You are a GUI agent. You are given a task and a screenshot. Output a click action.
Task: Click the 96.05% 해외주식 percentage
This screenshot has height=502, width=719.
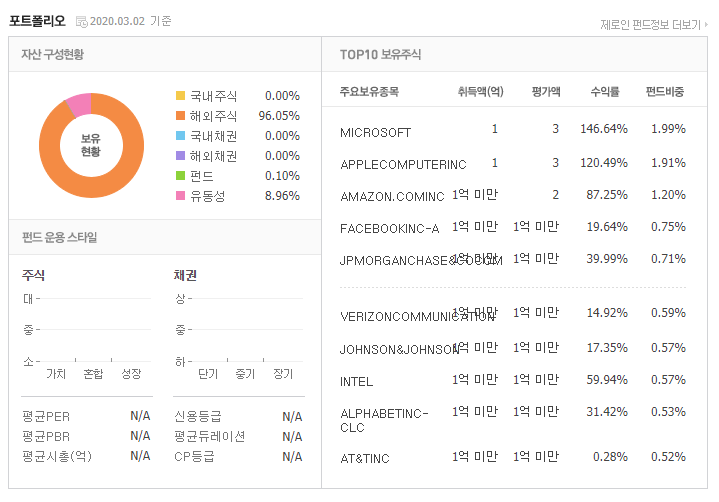(279, 116)
